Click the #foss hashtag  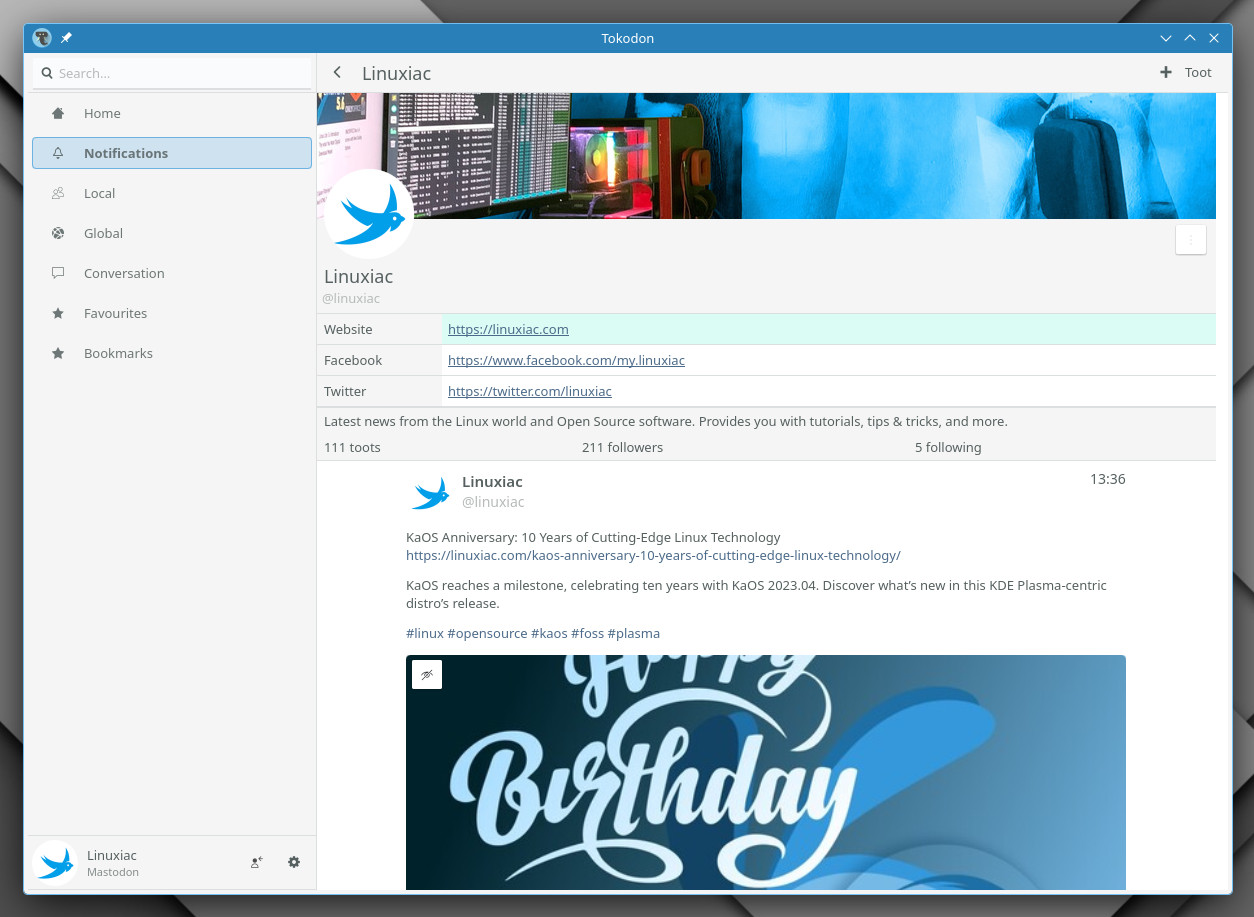tap(588, 633)
